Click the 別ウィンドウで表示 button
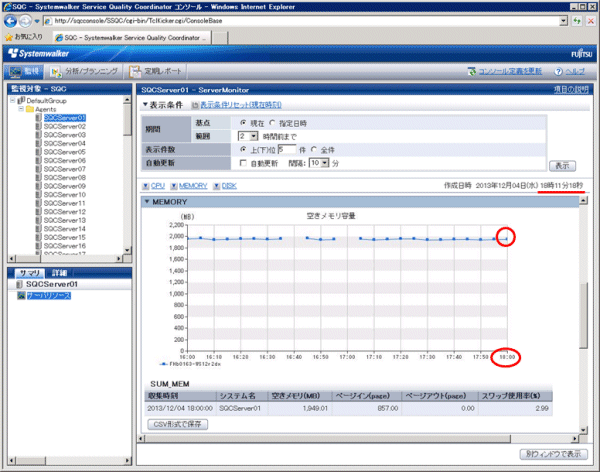This screenshot has width=600, height=472. (x=553, y=454)
